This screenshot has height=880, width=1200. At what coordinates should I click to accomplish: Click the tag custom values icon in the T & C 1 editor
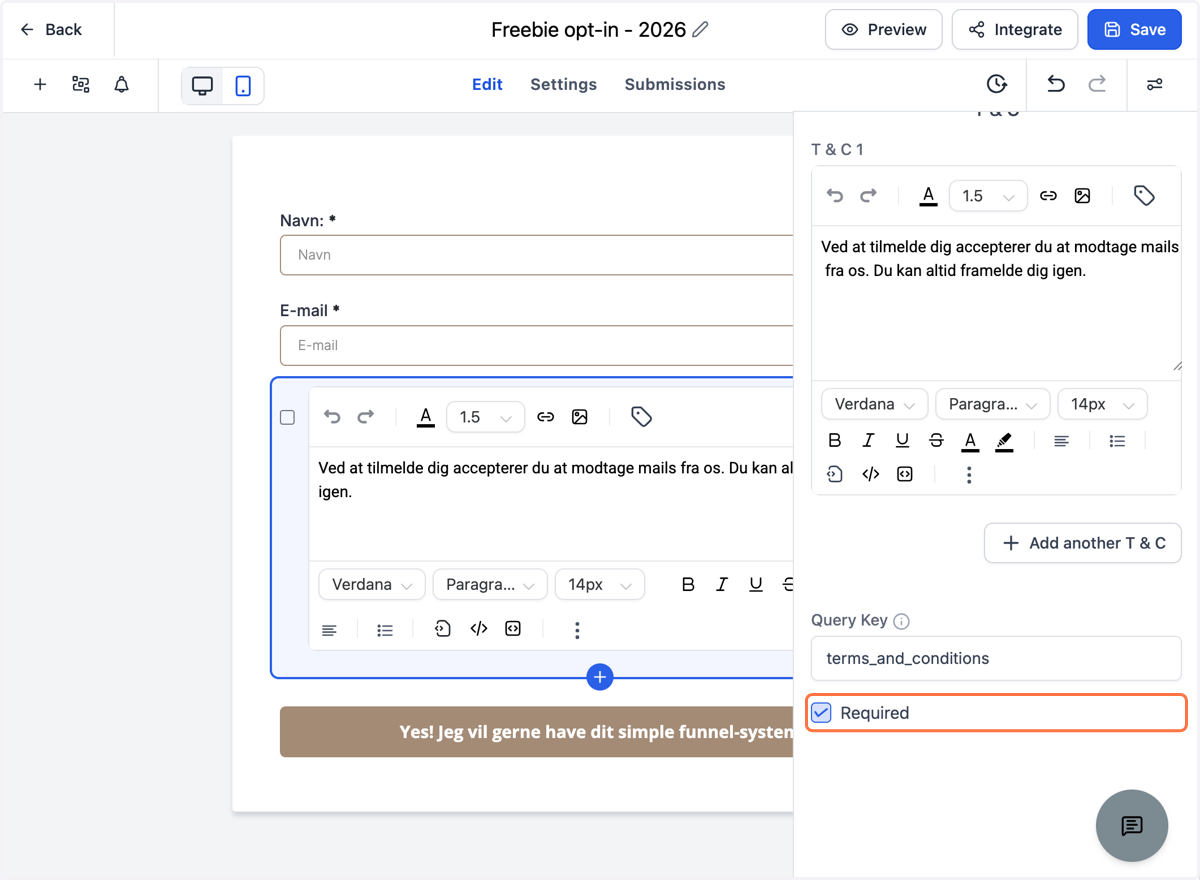[1145, 196]
